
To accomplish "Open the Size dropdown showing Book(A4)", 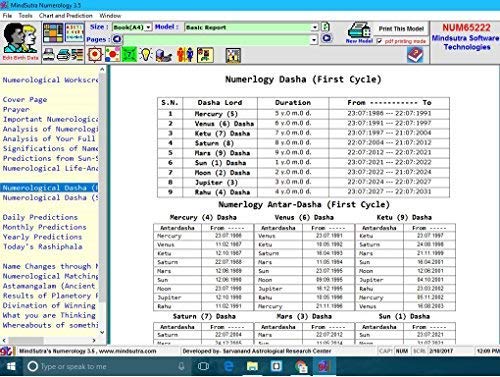I will (132, 27).
